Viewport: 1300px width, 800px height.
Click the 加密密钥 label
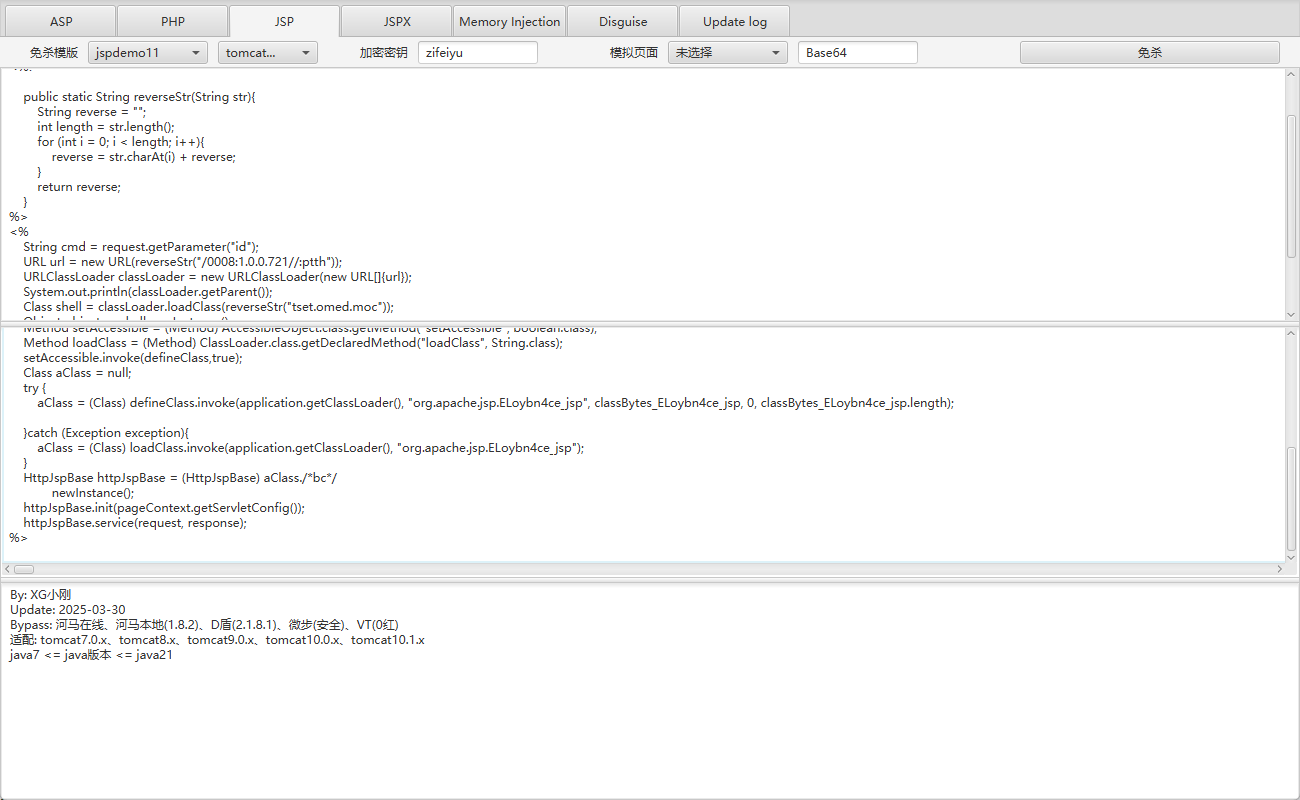383,53
